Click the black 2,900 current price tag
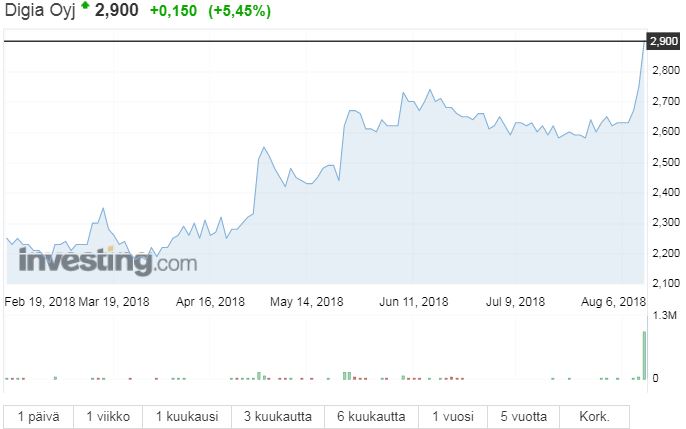 664,41
